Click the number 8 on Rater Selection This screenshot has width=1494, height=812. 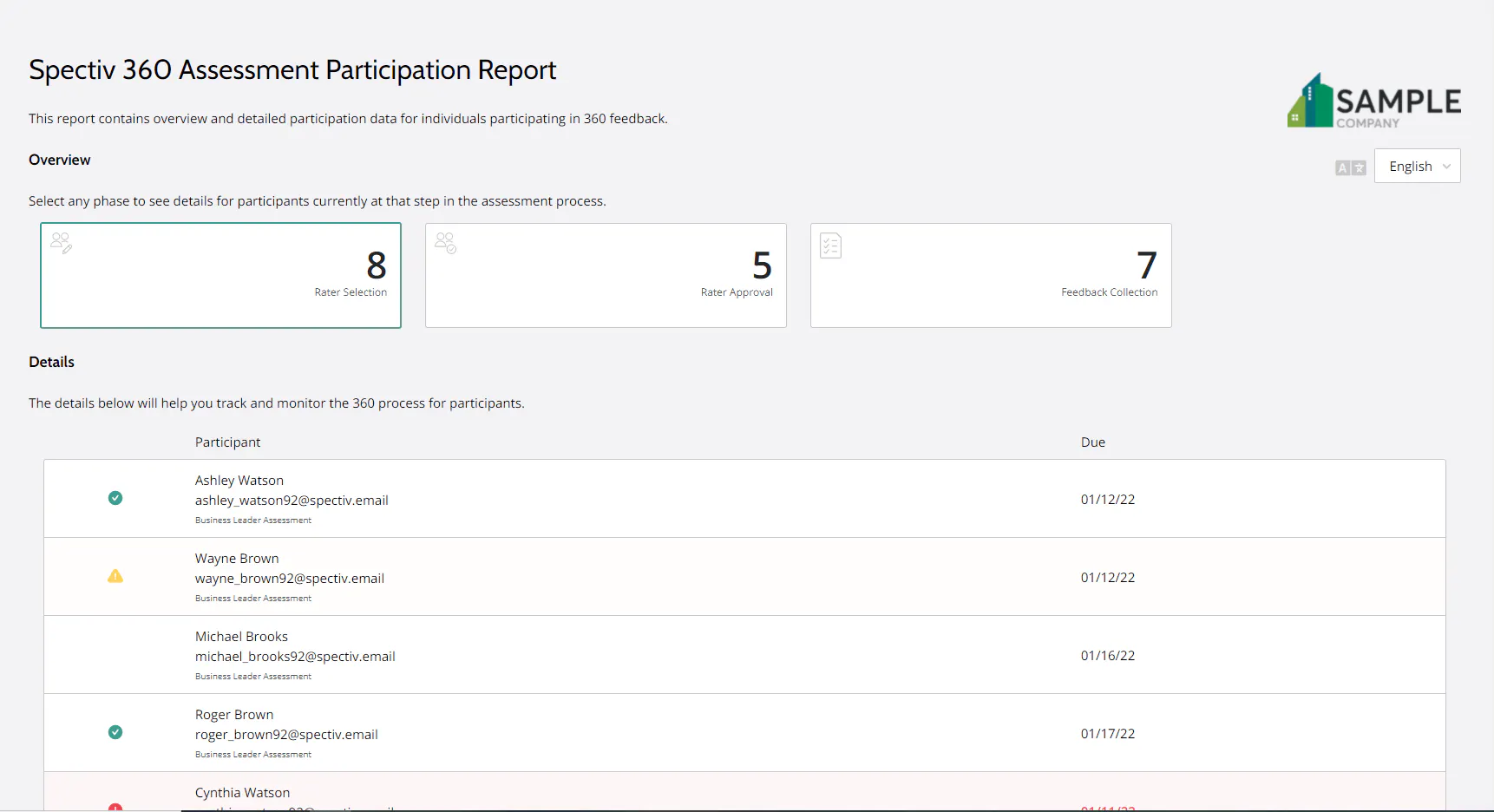click(377, 265)
